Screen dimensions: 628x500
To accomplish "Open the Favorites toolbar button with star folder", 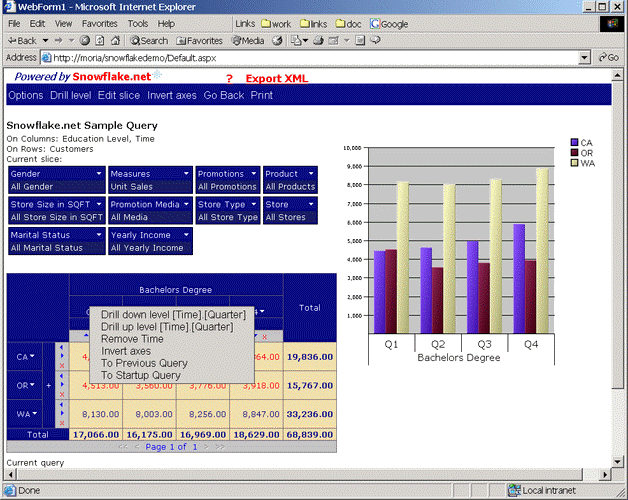I will pyautogui.click(x=199, y=40).
